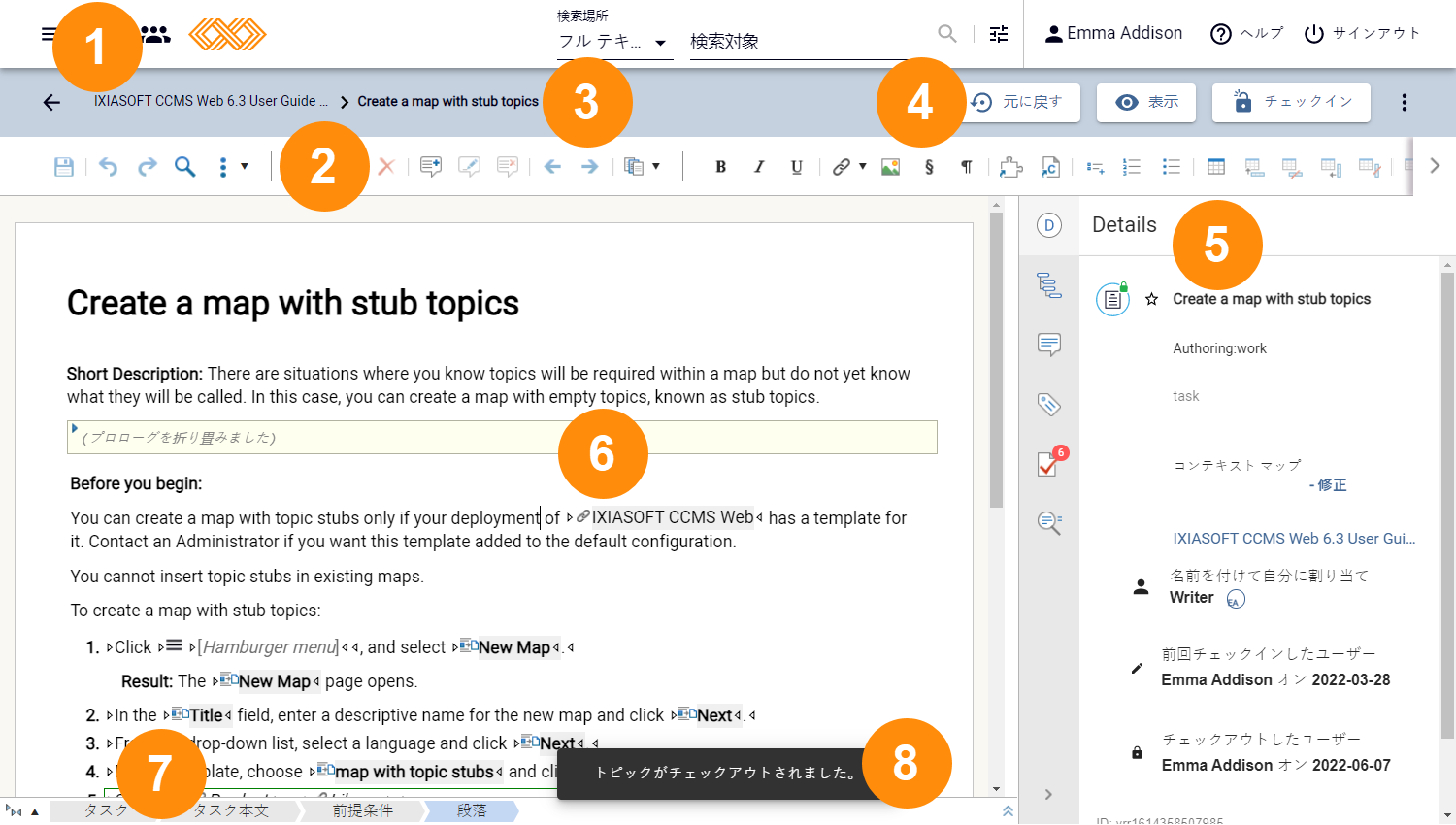Select the タスク本文 breadcrumb element
The image size is (1456, 825).
pos(231,811)
